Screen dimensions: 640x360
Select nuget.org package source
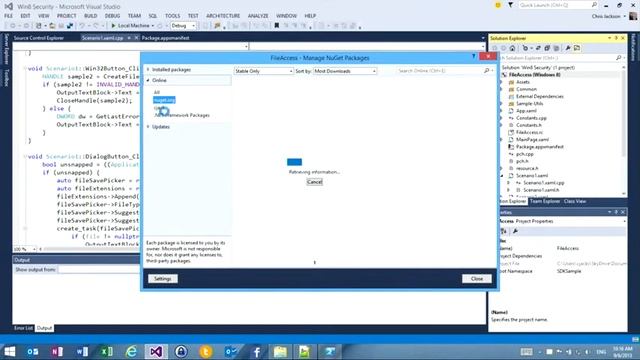pos(164,100)
